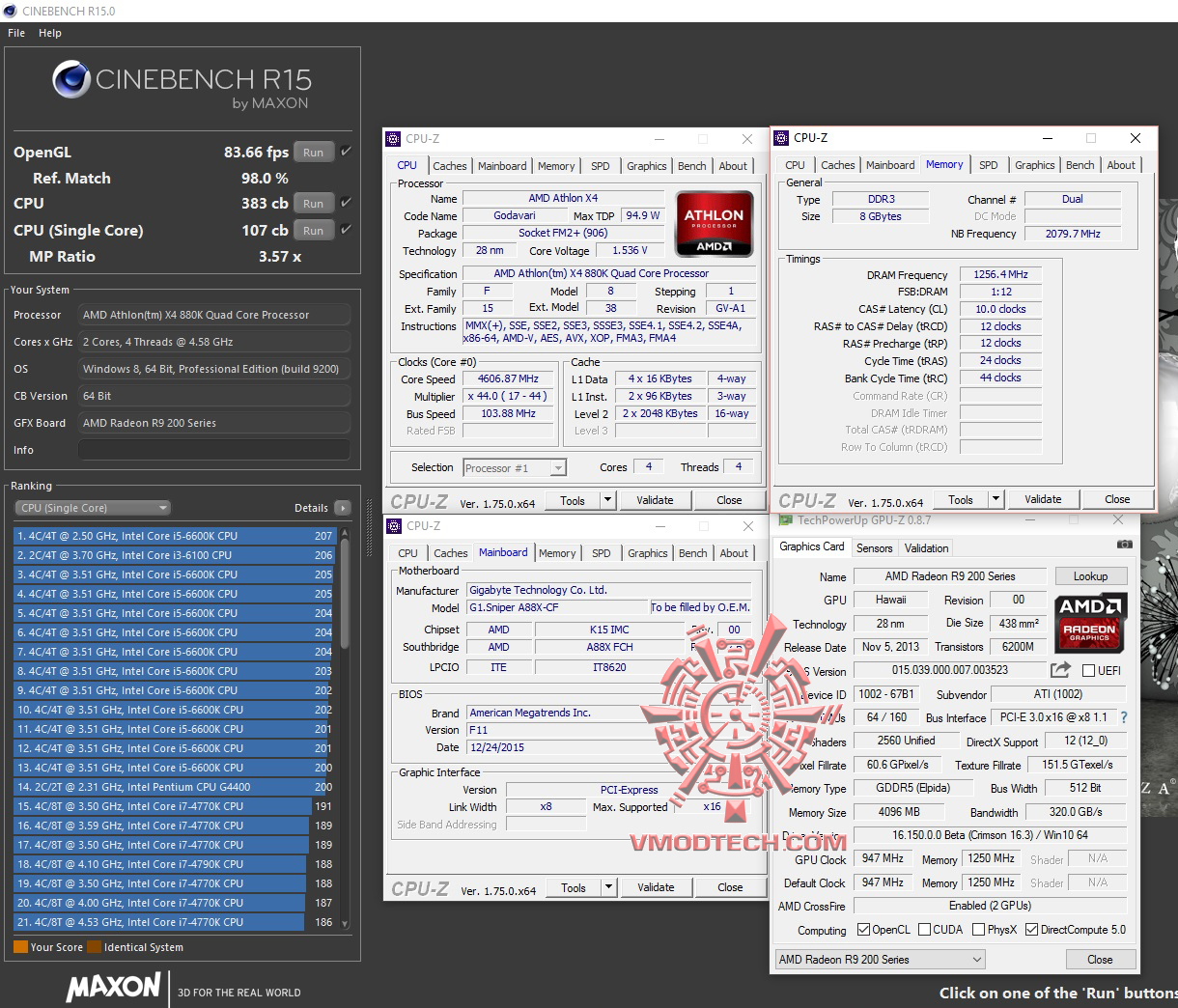Open the Cinebench File menu
Screen dimensions: 1178x1008
point(16,33)
